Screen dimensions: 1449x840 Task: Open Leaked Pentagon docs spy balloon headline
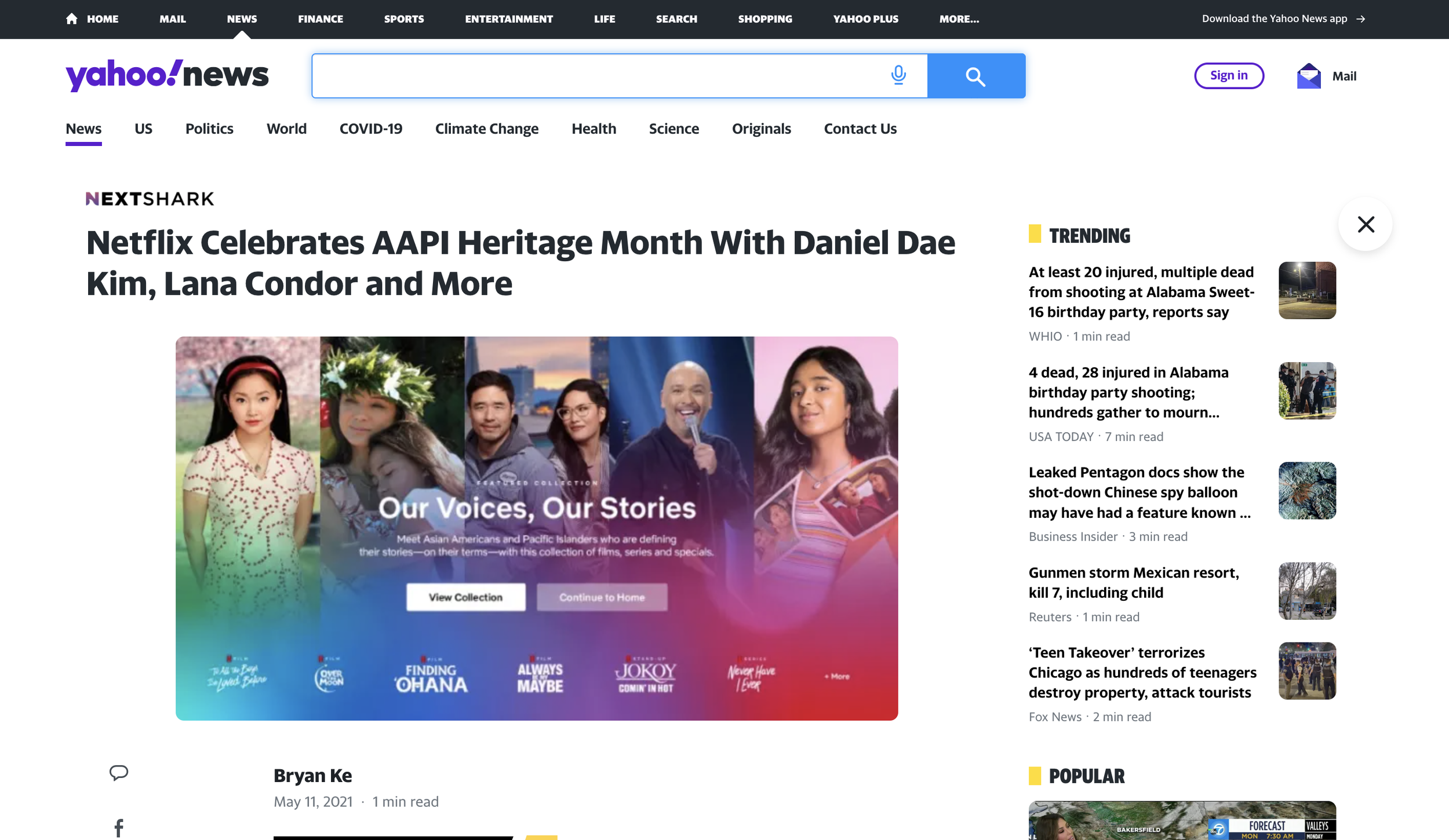pos(1139,492)
